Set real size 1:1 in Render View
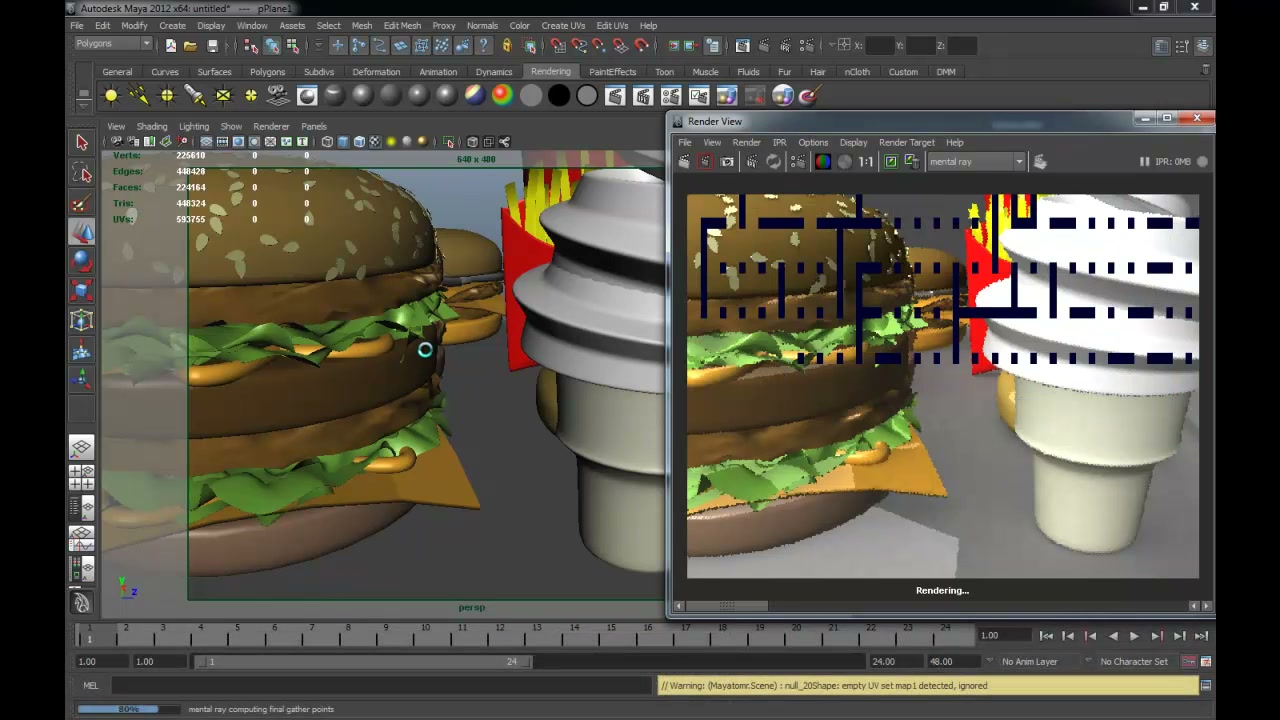 [x=865, y=162]
